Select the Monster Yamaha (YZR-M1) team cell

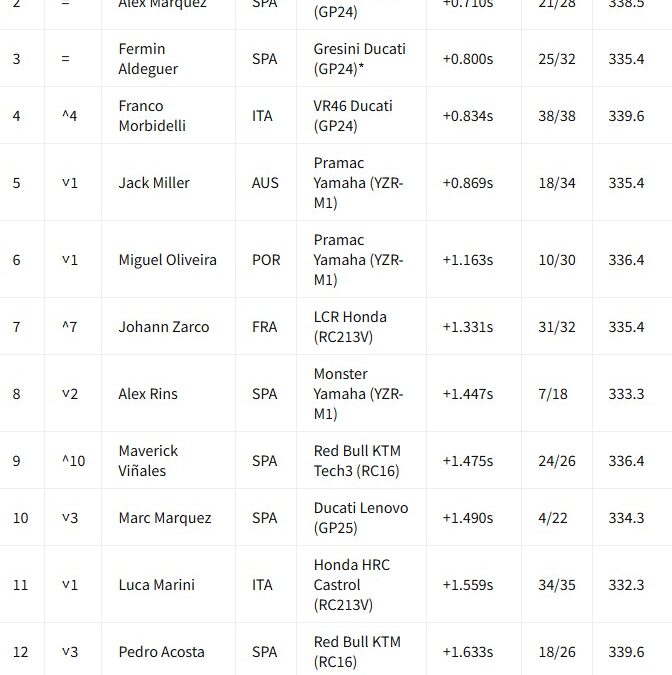pyautogui.click(x=358, y=394)
